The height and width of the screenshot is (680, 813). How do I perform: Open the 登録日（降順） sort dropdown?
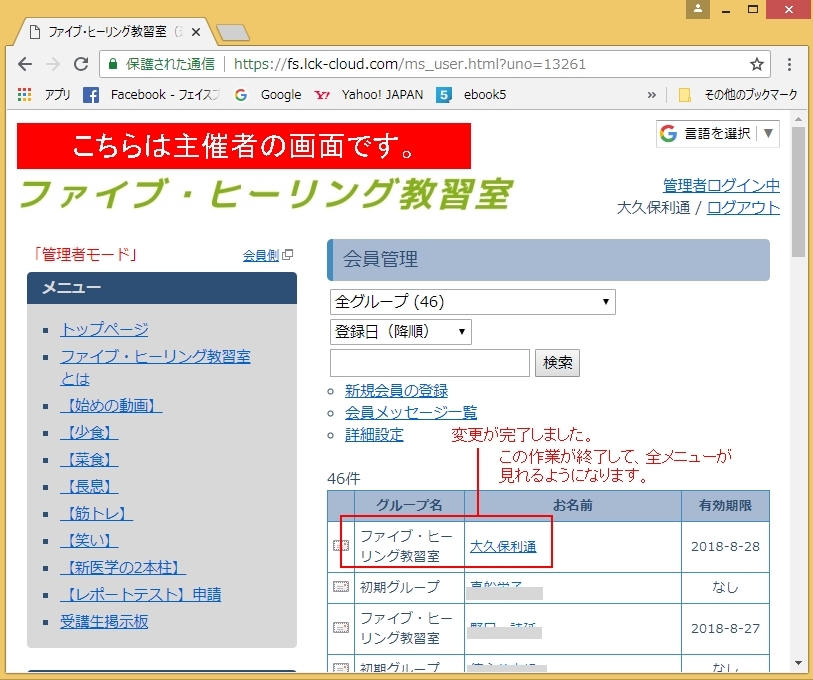400,332
